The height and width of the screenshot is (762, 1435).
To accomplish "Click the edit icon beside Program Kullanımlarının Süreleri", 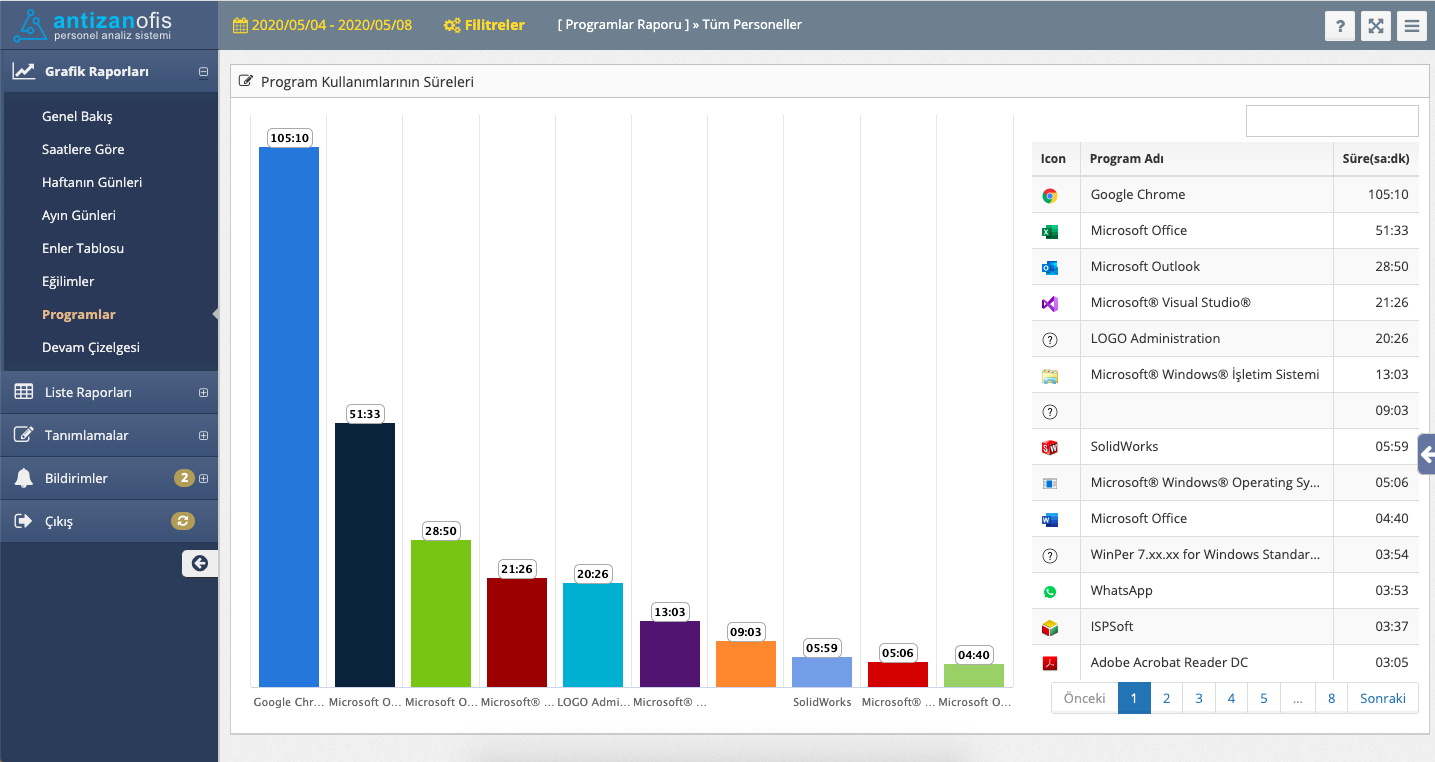I will coord(246,81).
